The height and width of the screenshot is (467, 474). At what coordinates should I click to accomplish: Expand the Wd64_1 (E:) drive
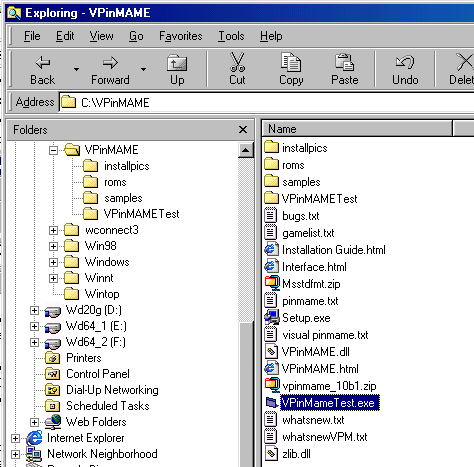tap(34, 326)
